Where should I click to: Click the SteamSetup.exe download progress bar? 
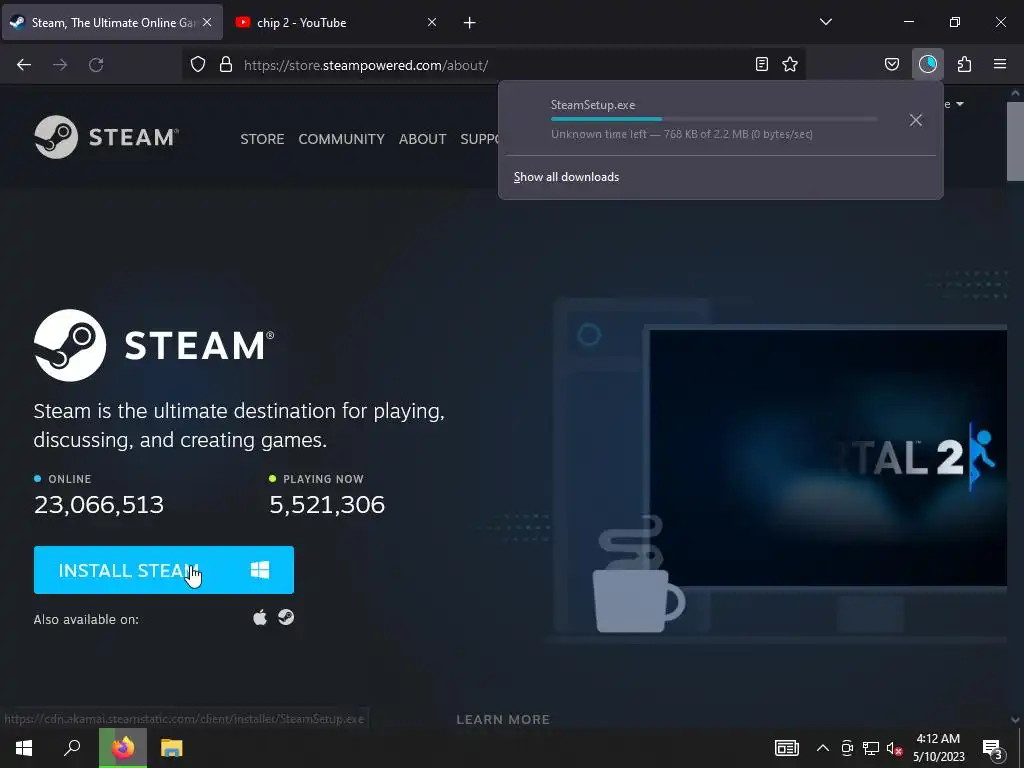(x=714, y=119)
